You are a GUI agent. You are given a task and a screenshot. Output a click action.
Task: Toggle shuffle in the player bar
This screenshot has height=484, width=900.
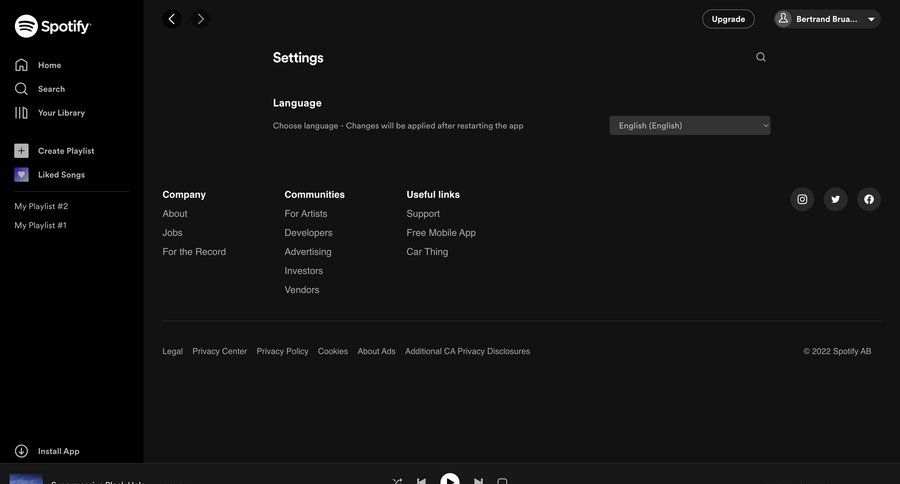tap(397, 481)
